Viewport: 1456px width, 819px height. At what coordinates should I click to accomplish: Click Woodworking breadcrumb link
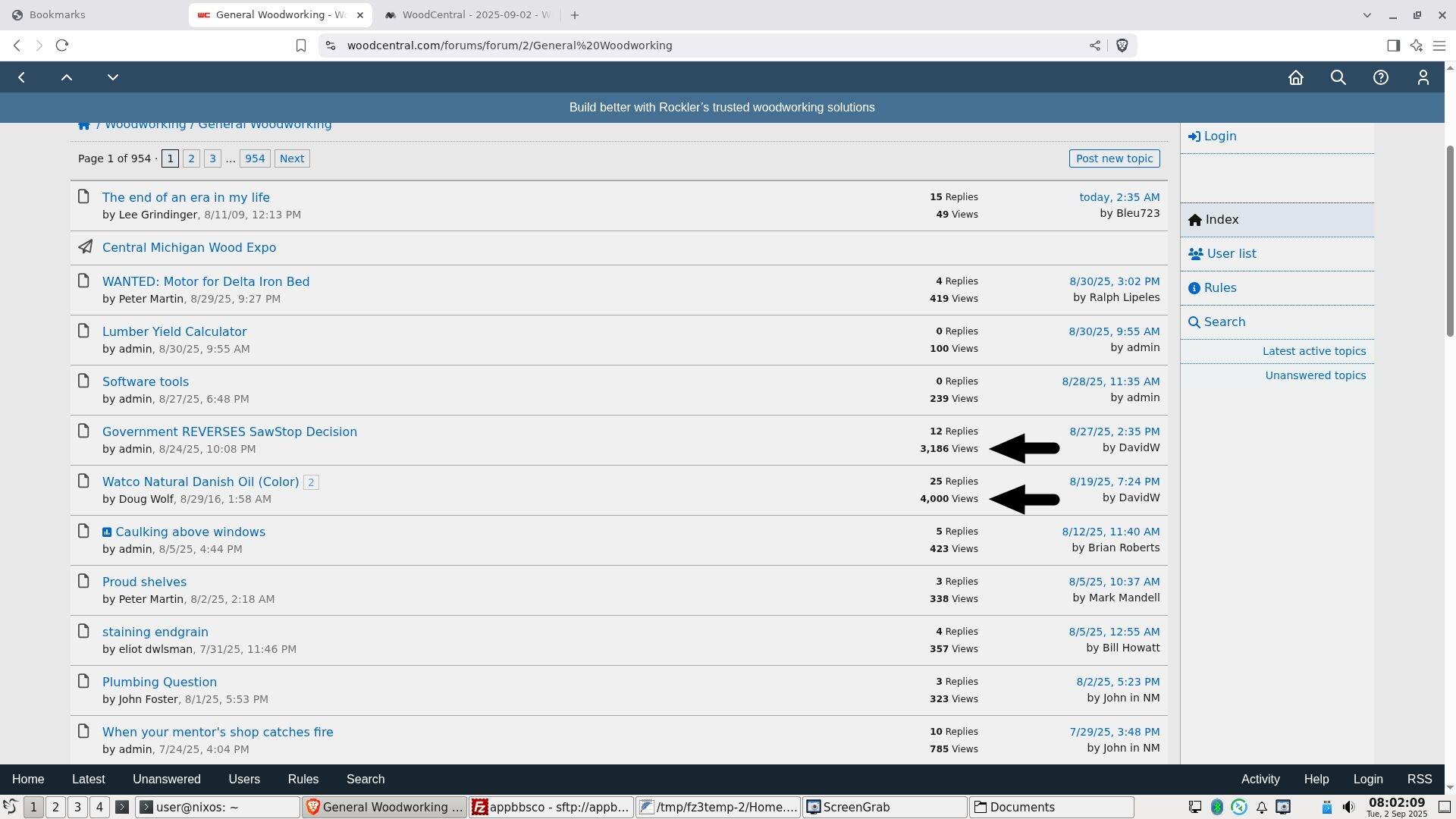coord(145,125)
